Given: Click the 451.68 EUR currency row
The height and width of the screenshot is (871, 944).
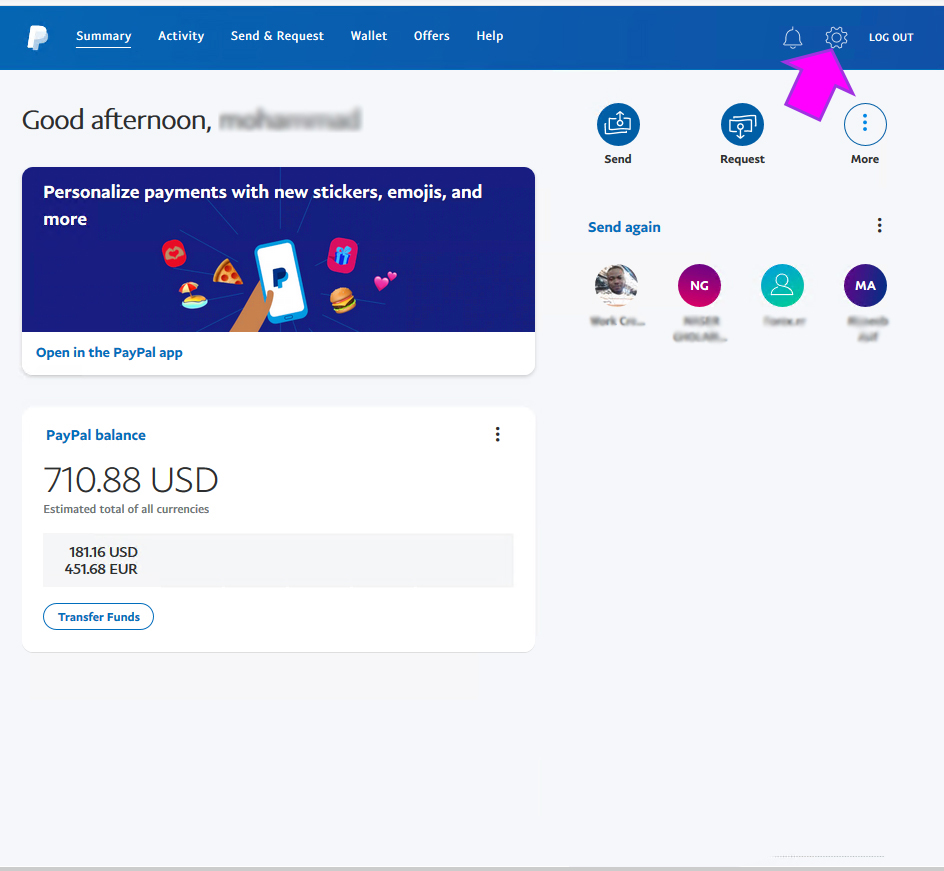Looking at the screenshot, I should pos(101,569).
